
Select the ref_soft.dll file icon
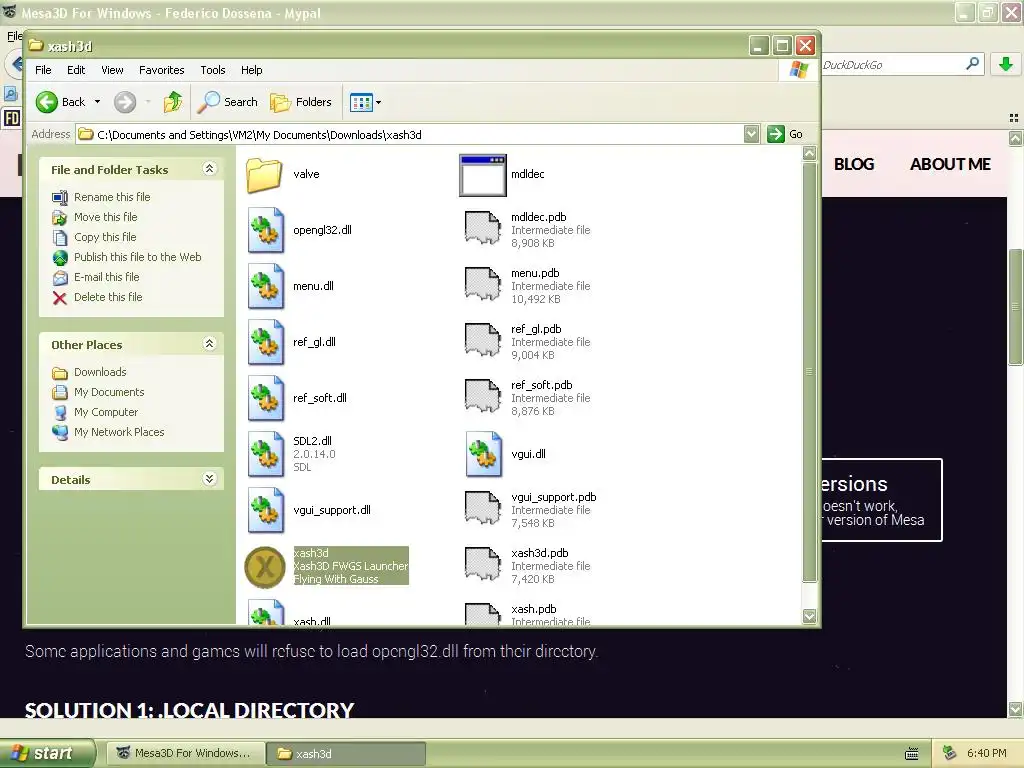[266, 398]
